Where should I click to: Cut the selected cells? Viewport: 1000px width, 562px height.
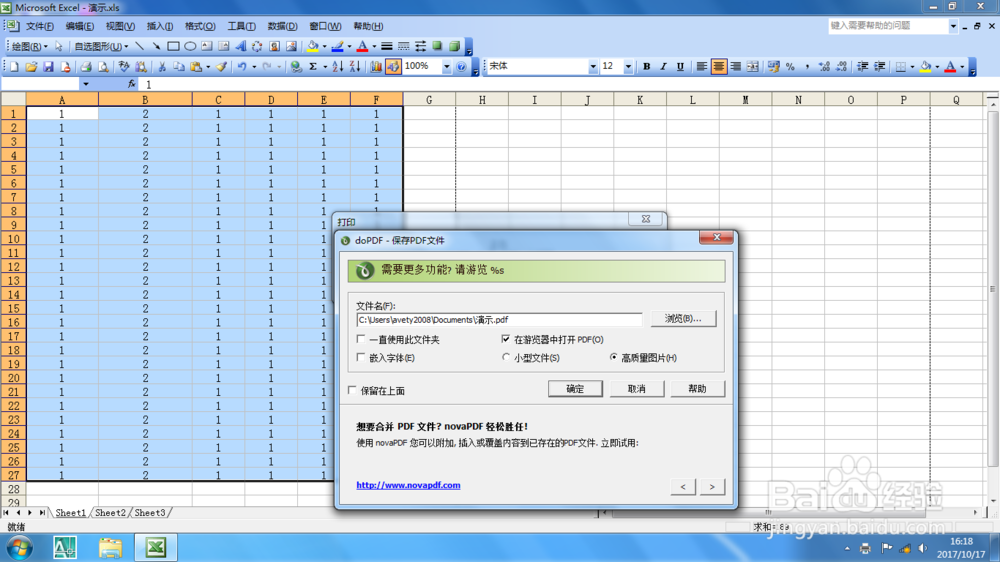click(162, 66)
